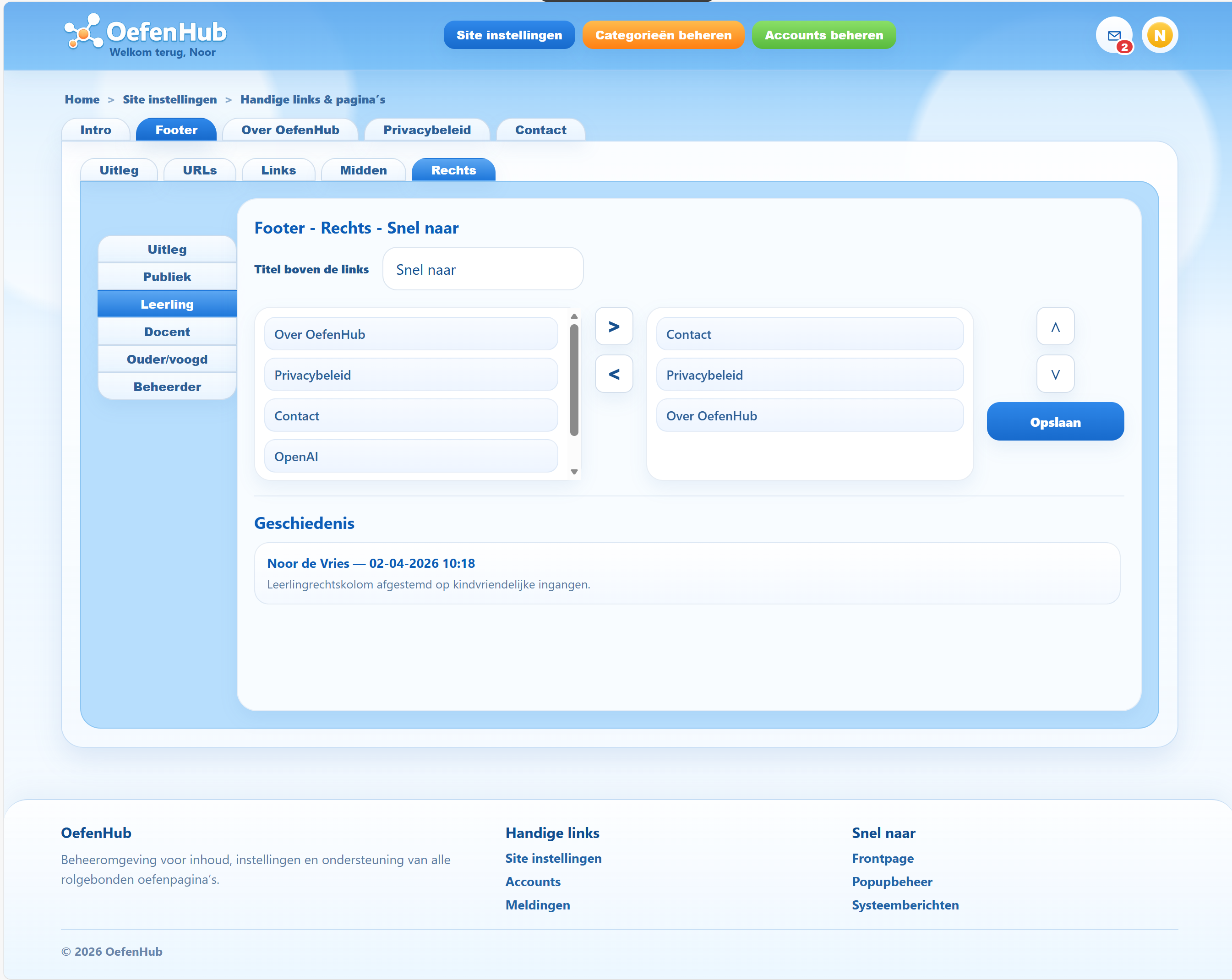The height and width of the screenshot is (980, 1232).
Task: Open Site instellingen in the top navigation
Action: click(x=508, y=35)
